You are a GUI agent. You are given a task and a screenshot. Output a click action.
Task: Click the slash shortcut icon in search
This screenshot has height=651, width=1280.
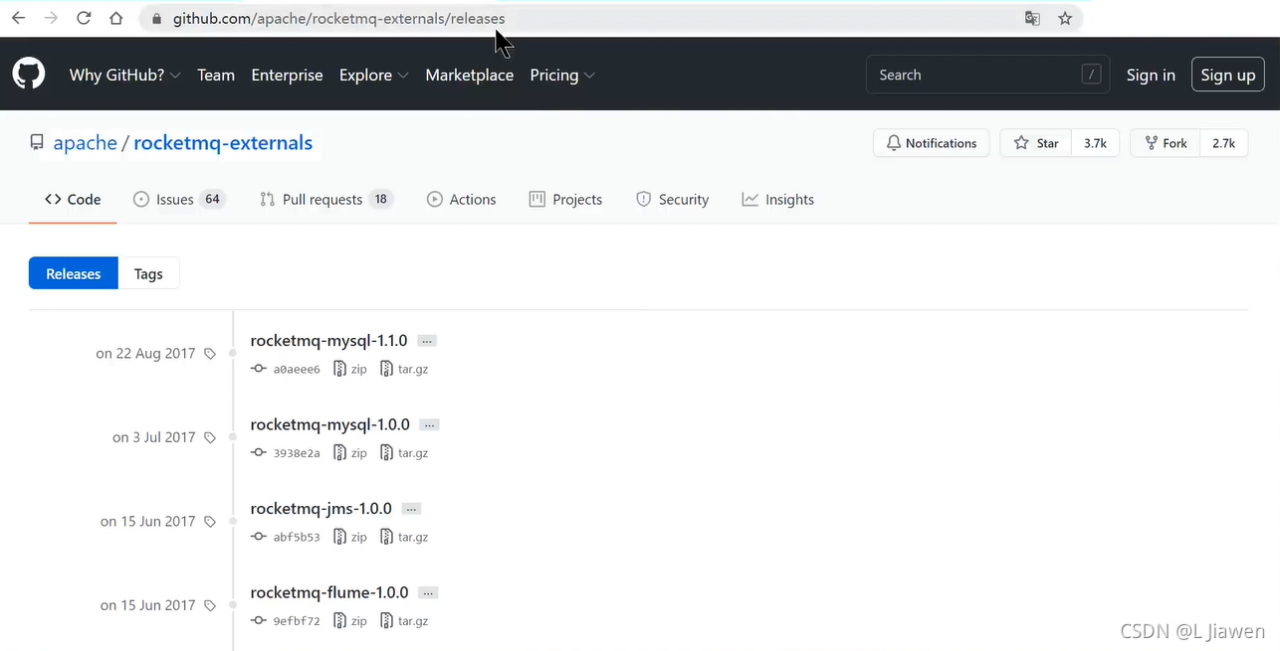pyautogui.click(x=1091, y=74)
